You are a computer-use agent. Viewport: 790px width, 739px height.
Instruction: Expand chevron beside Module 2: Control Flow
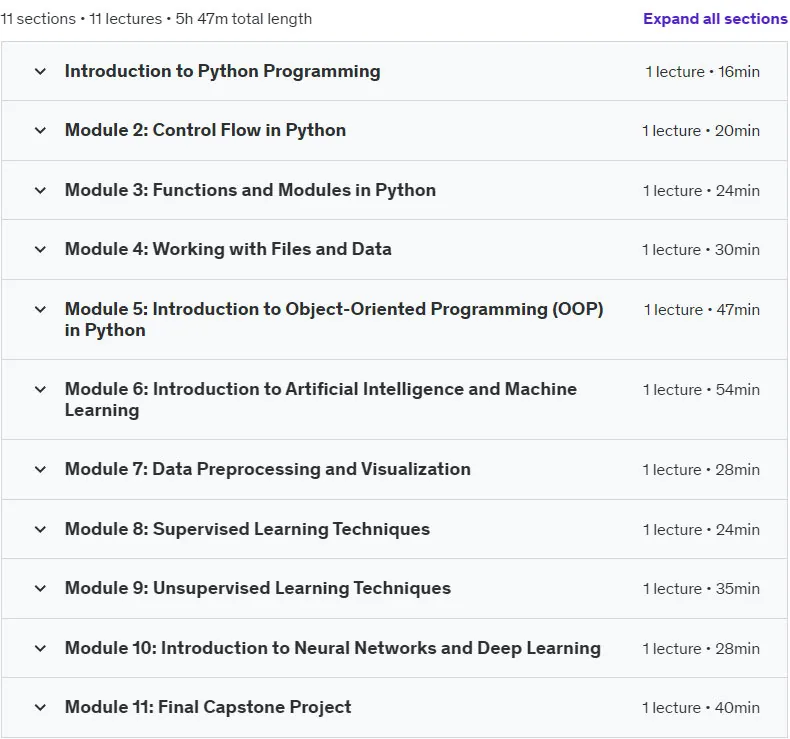click(x=40, y=130)
